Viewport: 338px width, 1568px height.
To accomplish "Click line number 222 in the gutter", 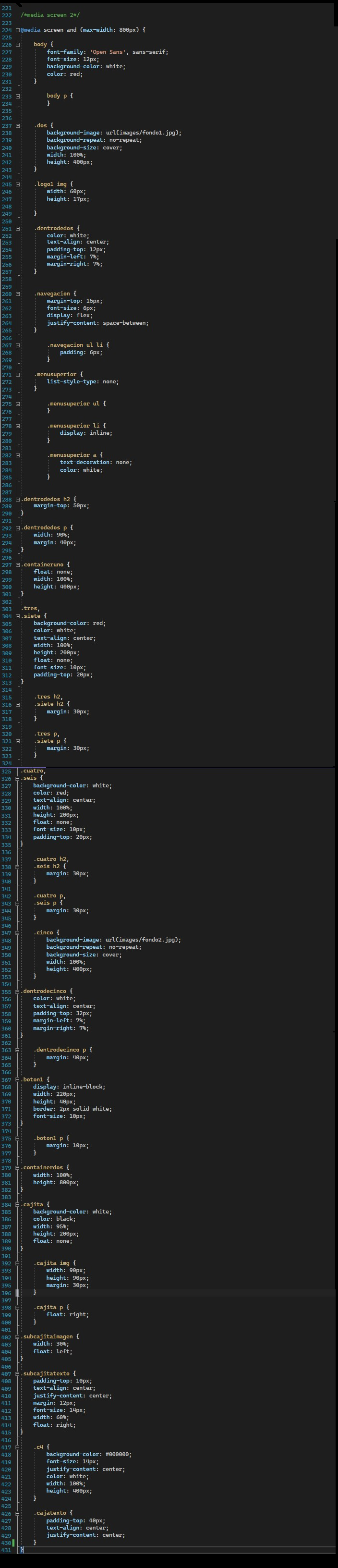I will click(x=7, y=14).
